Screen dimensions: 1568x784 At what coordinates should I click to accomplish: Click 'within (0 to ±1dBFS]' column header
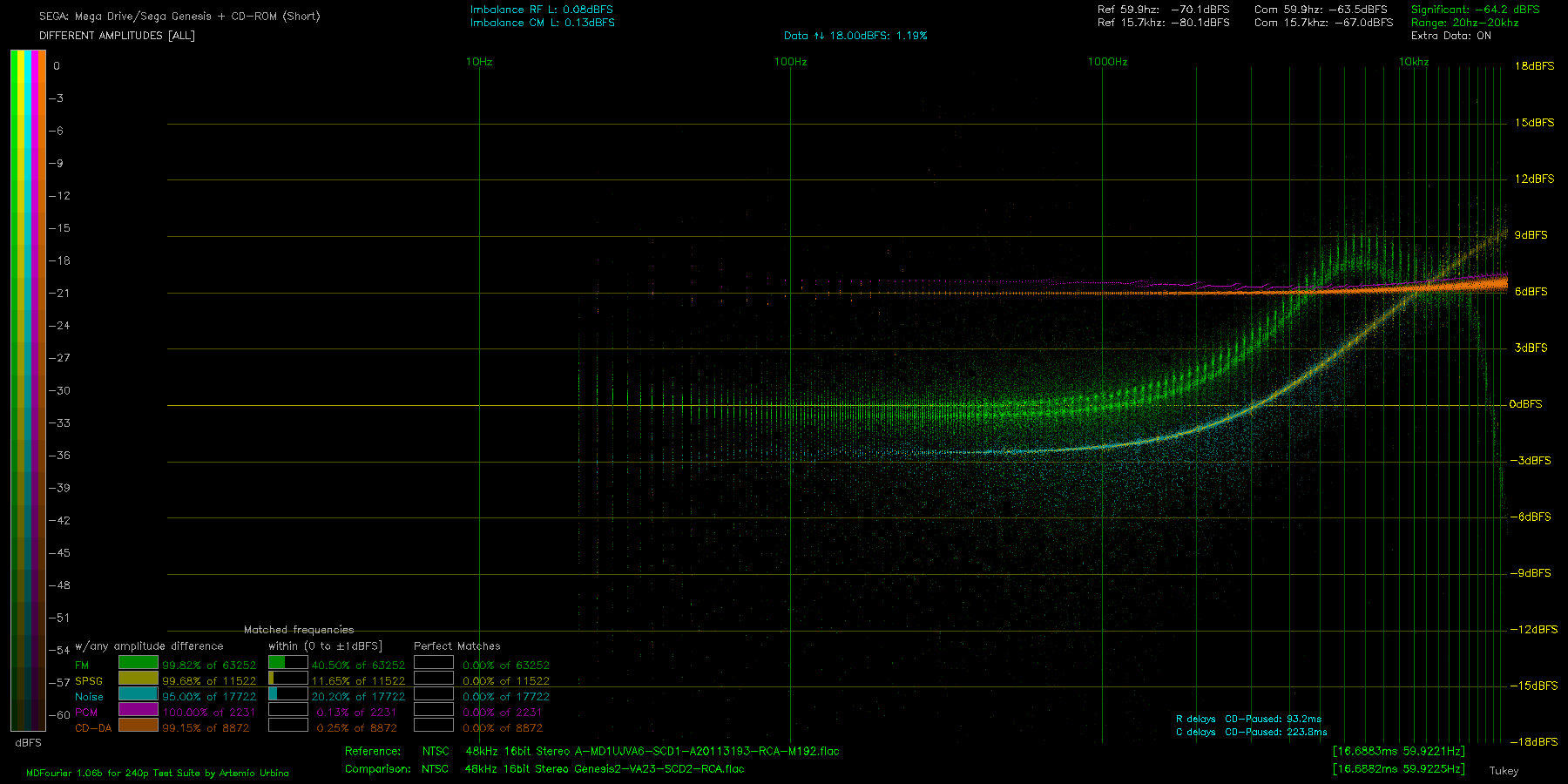(325, 646)
